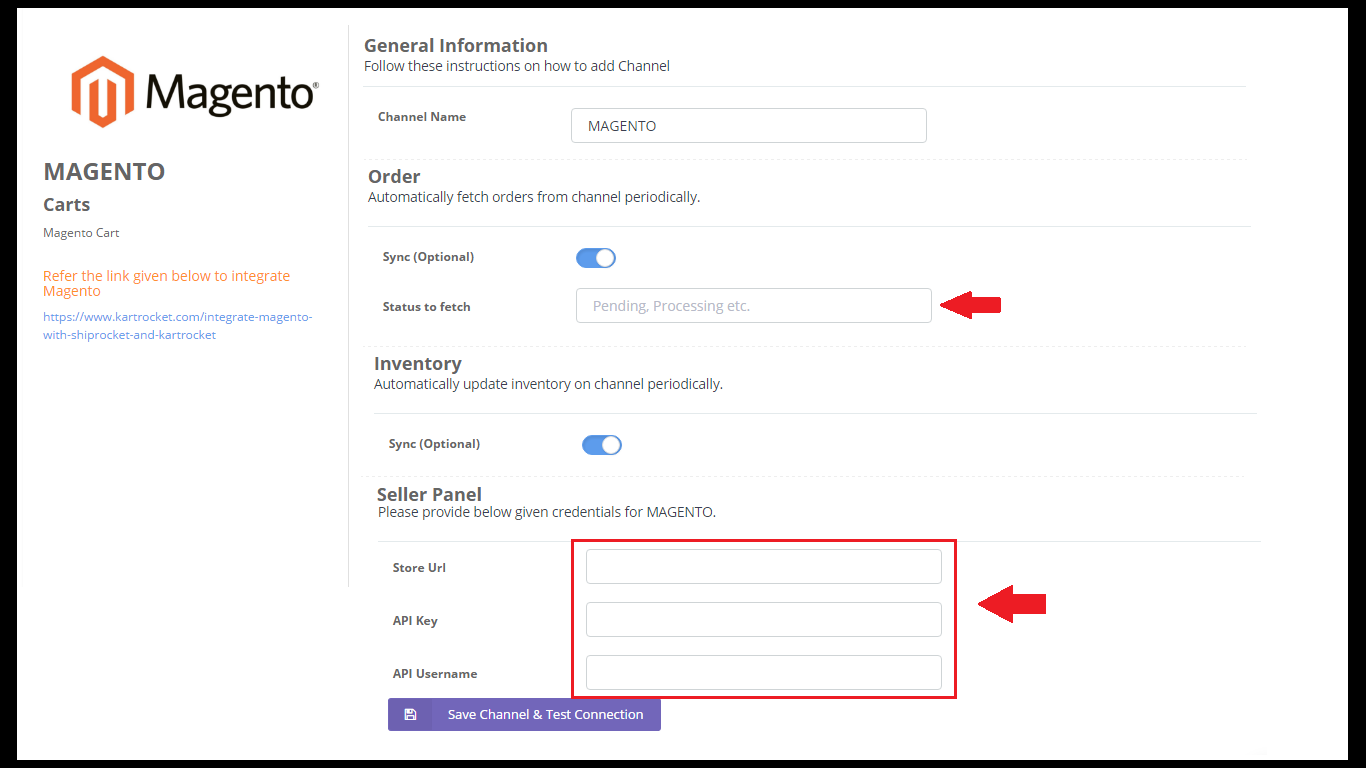Focus the API Username input box
This screenshot has width=1366, height=768.
[763, 673]
